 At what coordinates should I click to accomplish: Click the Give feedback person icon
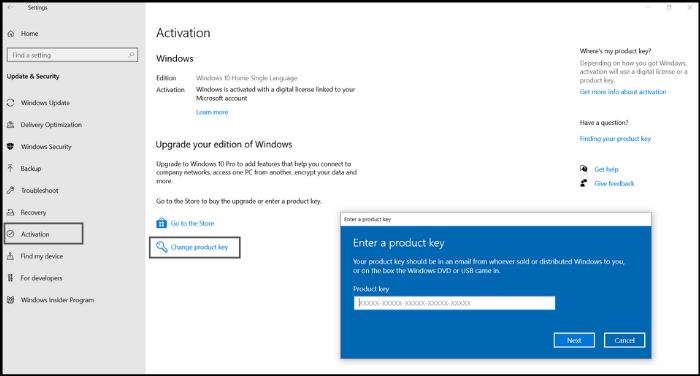coord(583,183)
